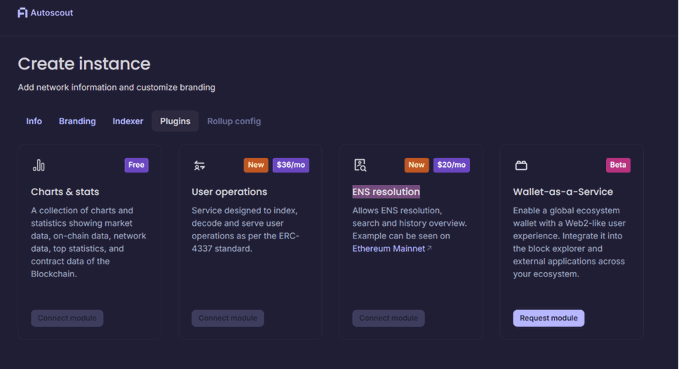Click the Charts & stats description text

(88, 242)
